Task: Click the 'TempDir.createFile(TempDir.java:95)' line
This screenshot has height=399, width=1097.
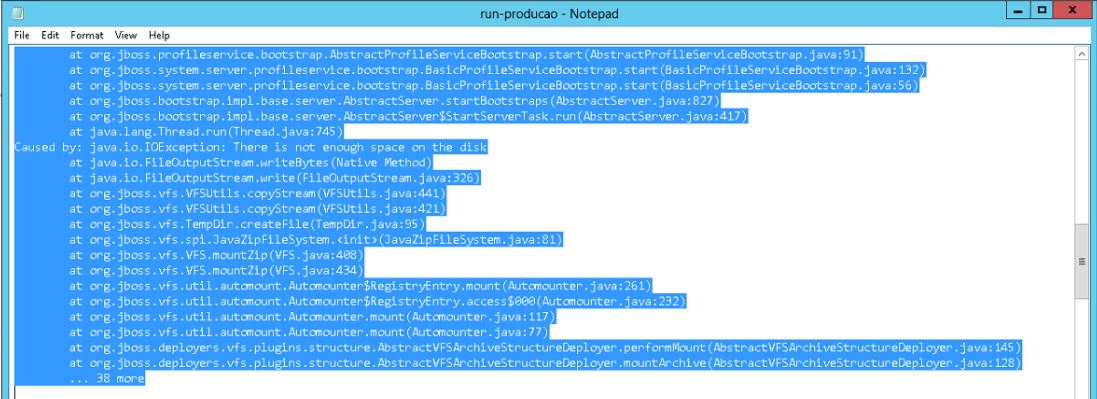Action: (x=247, y=225)
